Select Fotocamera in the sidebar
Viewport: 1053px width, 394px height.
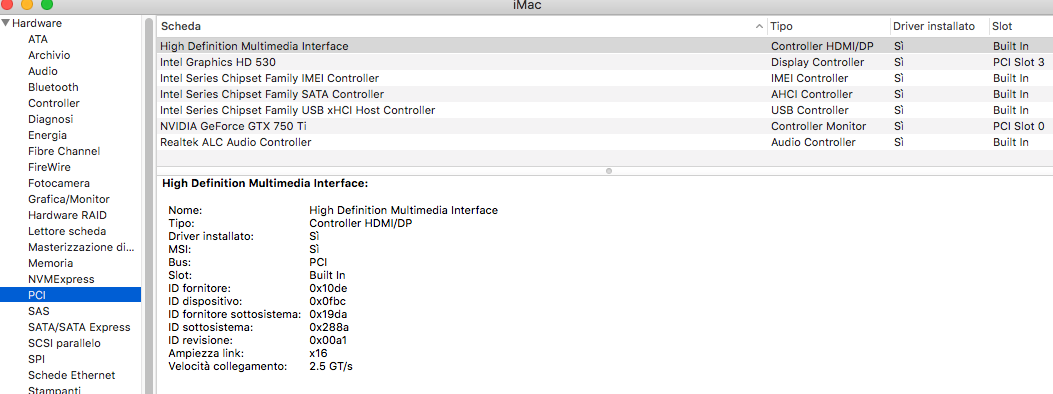pyautogui.click(x=59, y=183)
